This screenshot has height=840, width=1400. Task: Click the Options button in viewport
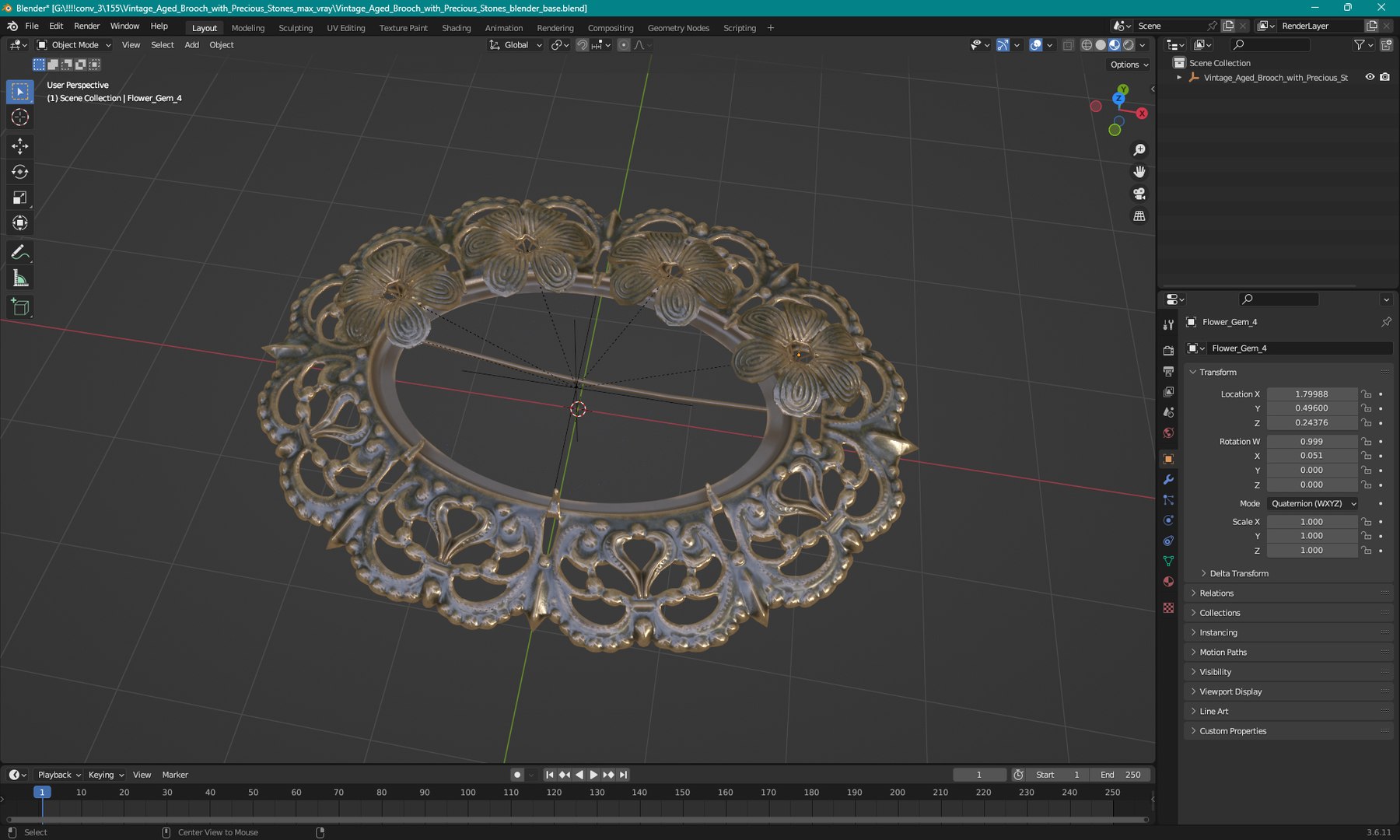(1129, 65)
